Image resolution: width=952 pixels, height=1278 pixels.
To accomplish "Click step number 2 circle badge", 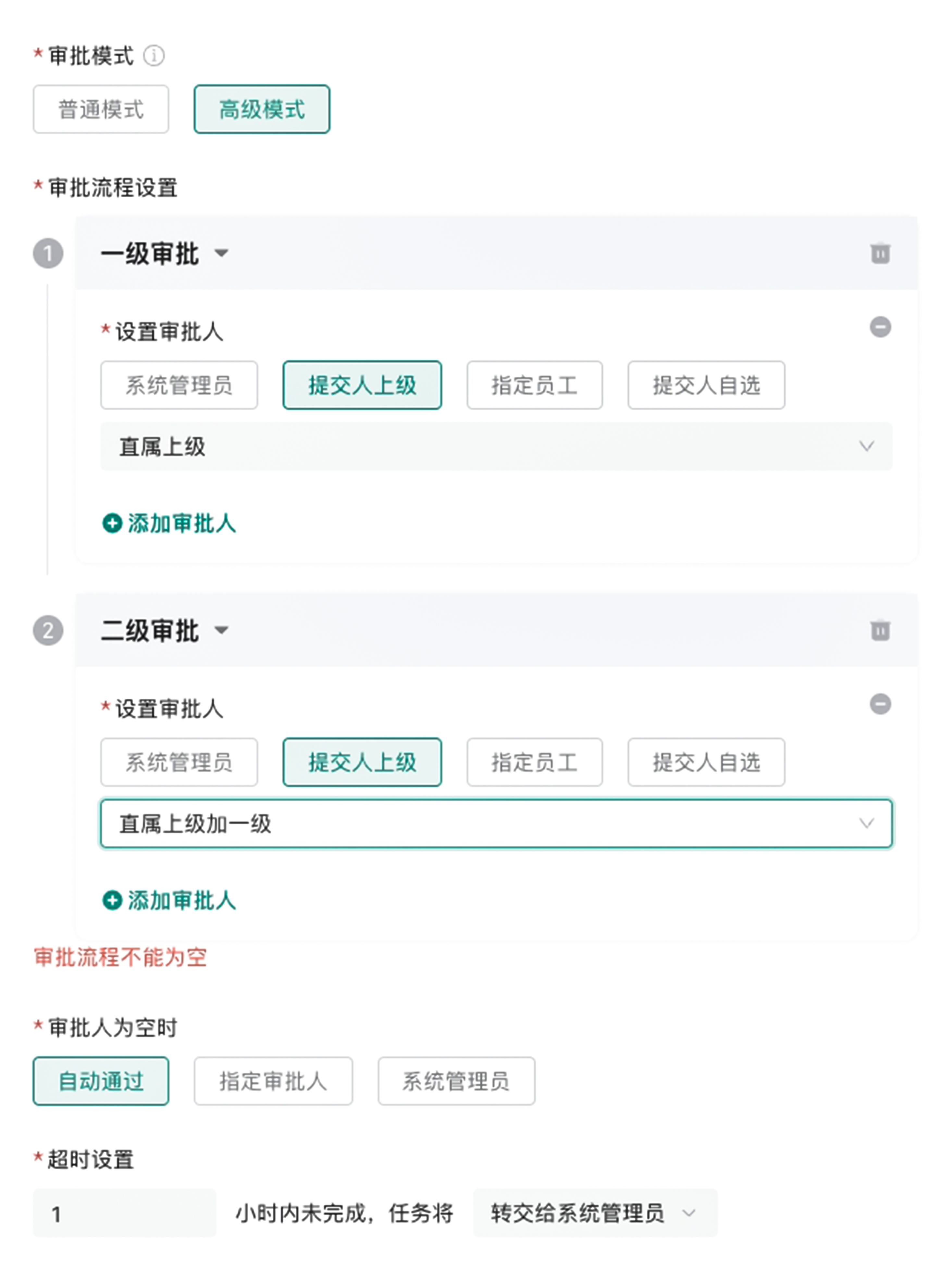I will pos(48,630).
